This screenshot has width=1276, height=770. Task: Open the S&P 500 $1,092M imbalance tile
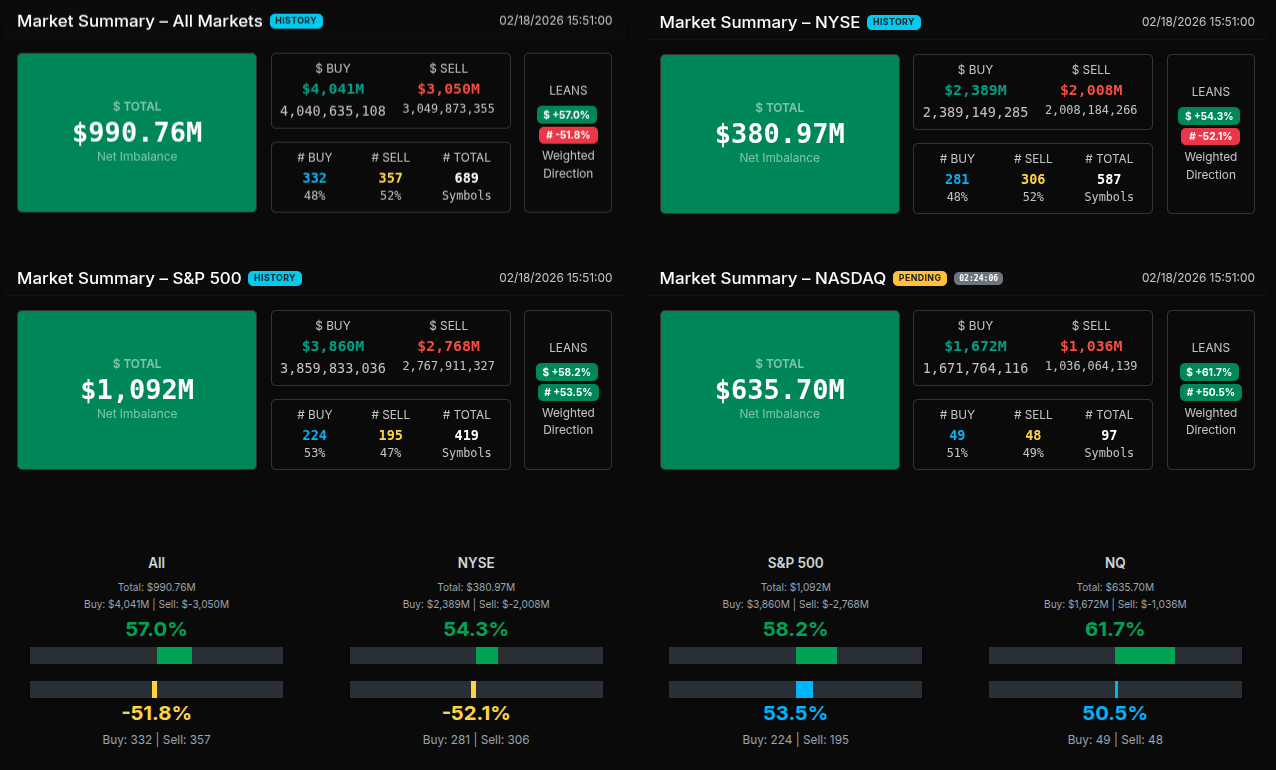137,389
